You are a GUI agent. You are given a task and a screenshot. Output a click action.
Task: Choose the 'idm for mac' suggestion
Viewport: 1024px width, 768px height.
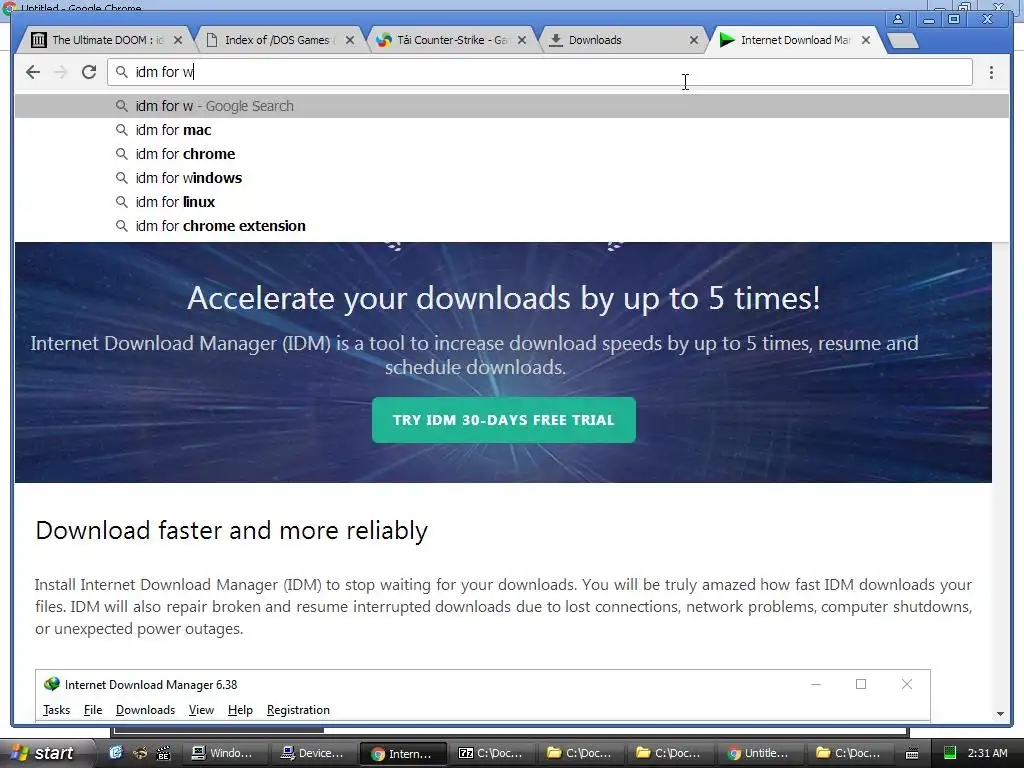point(511,130)
